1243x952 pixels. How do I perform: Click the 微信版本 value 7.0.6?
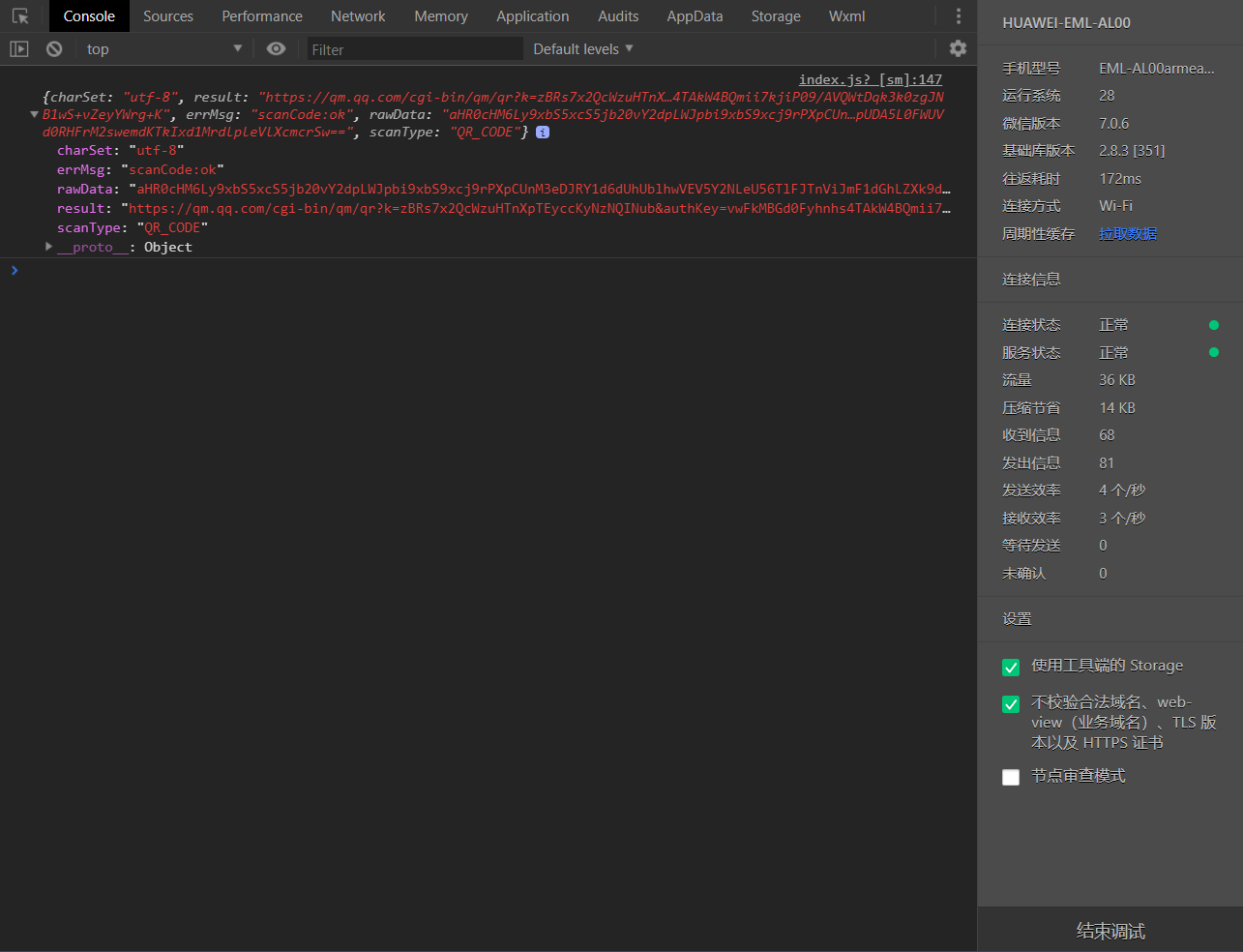(x=1114, y=123)
